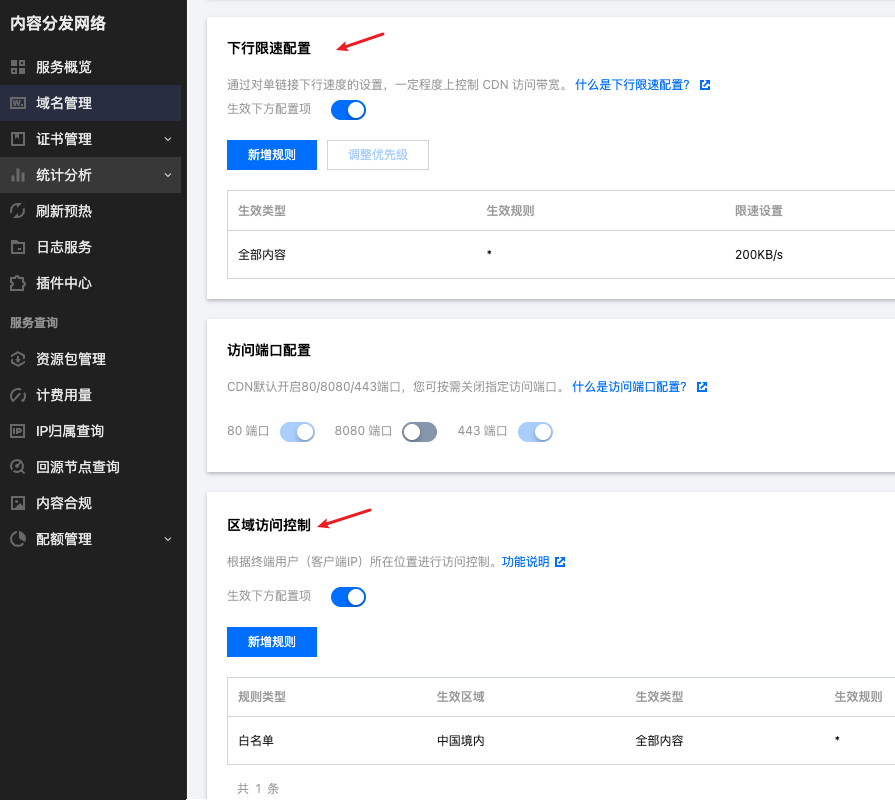Screen dimensions: 895x800
Task: Open the 什么是下行限速配置? link
Action: click(x=632, y=85)
